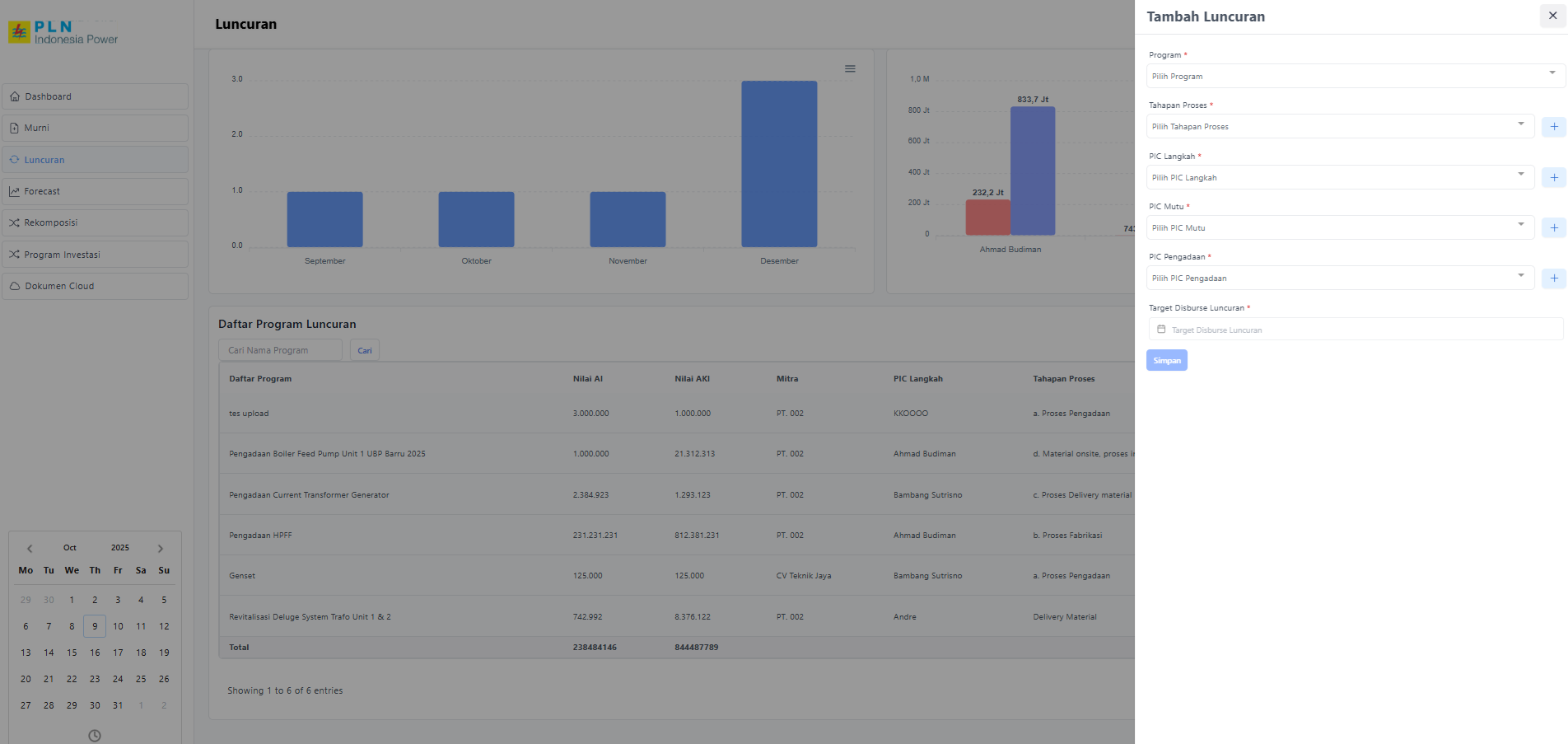Open the Pilih Program dropdown
Screen dimensions: 1568x744
1355,77
